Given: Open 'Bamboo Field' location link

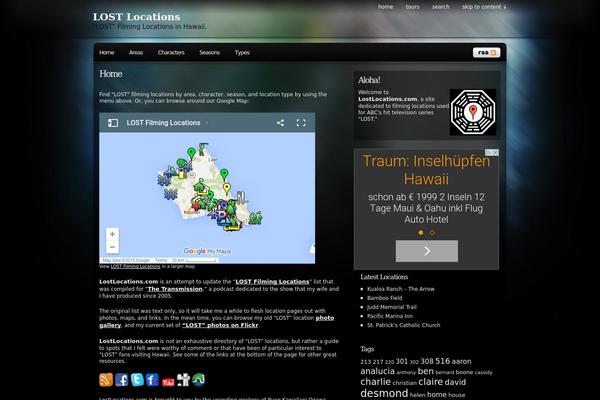Looking at the screenshot, I should pos(385,298).
